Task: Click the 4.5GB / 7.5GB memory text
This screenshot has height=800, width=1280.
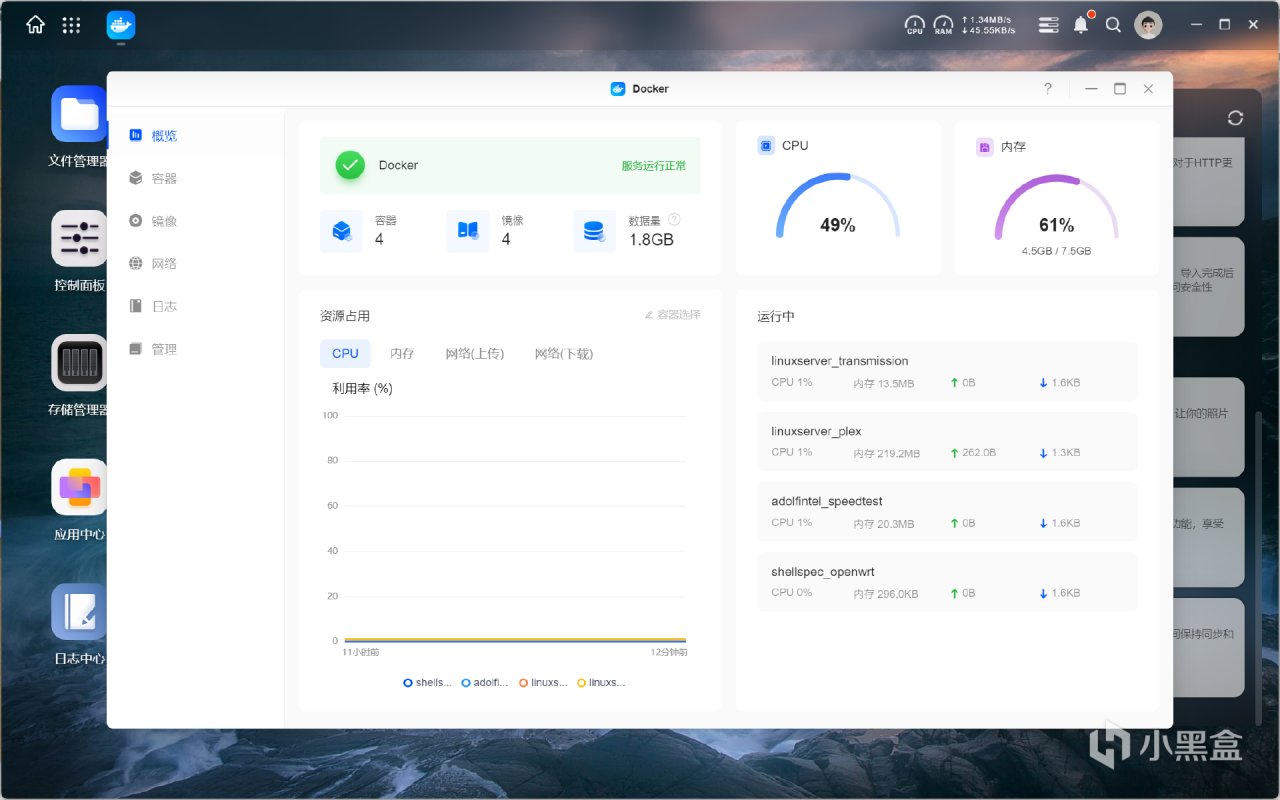Action: (1056, 252)
